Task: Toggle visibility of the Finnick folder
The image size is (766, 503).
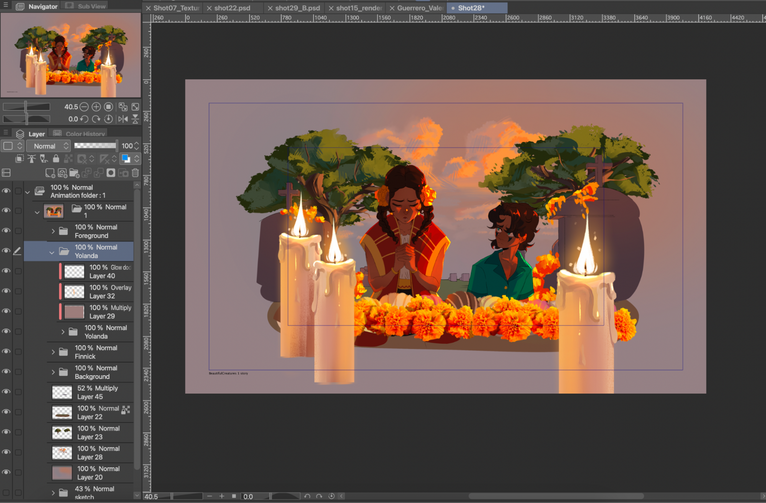Action: click(6, 351)
